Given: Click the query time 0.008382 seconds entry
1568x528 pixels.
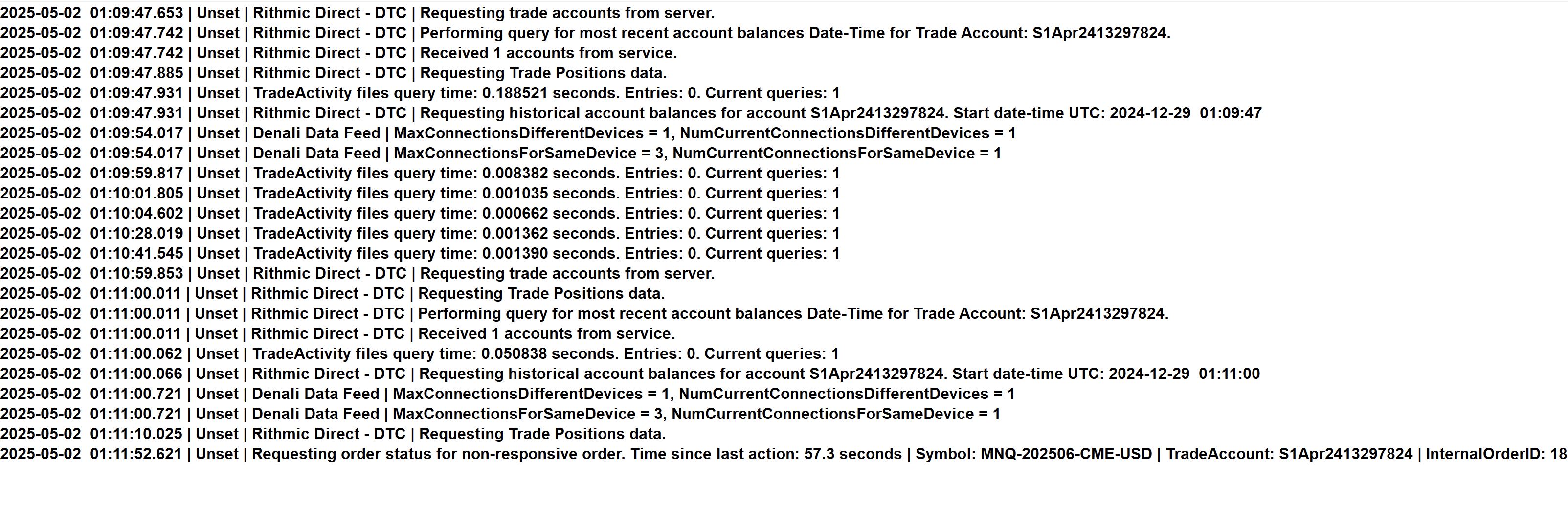Looking at the screenshot, I should click(420, 174).
